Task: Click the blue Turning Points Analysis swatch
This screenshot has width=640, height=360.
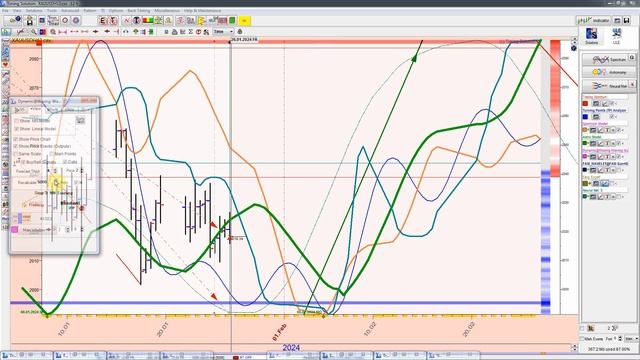Action: click(x=585, y=117)
